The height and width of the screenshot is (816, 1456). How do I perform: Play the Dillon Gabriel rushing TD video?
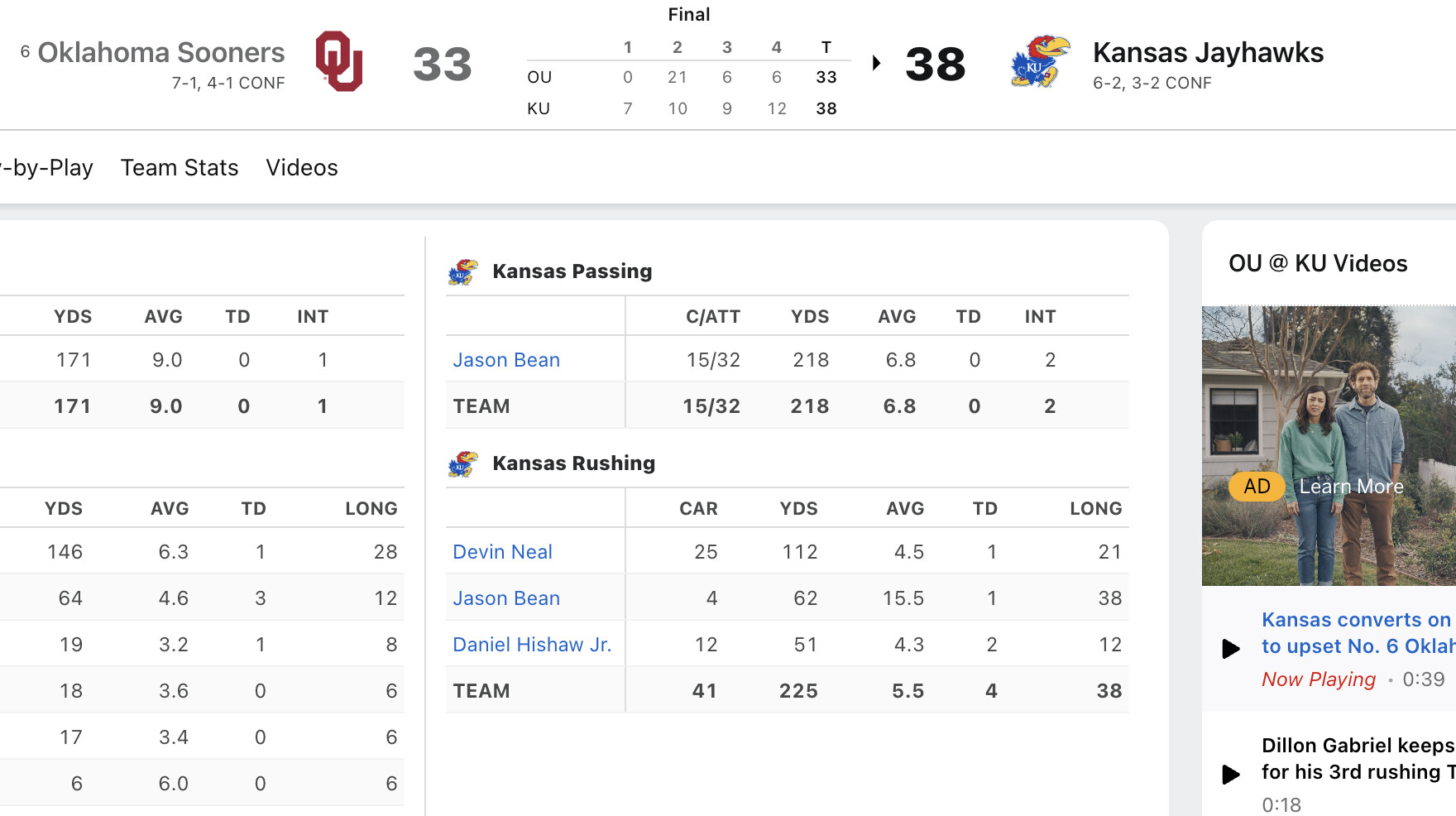[1231, 774]
